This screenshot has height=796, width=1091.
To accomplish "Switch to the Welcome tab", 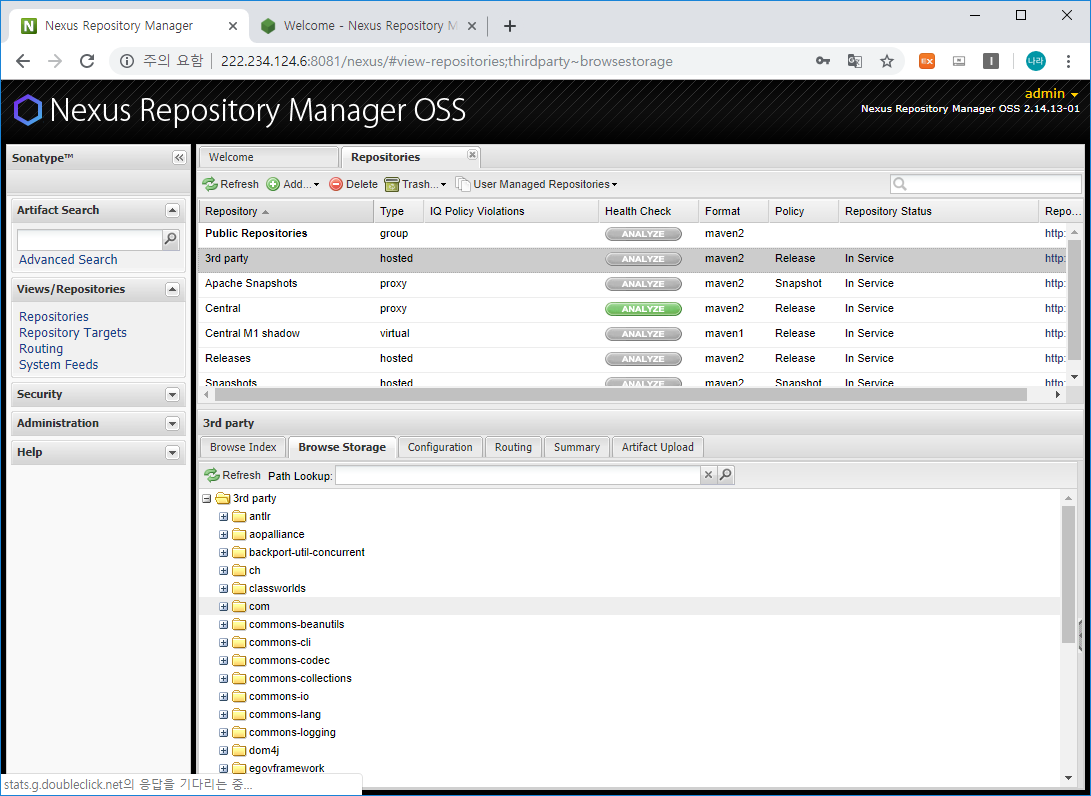I will pos(268,157).
